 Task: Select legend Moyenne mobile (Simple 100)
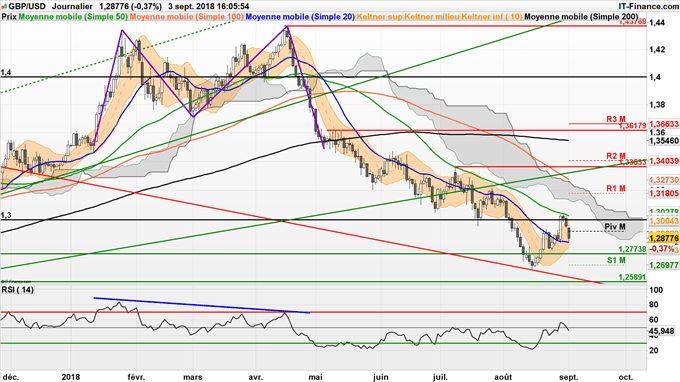[186, 16]
